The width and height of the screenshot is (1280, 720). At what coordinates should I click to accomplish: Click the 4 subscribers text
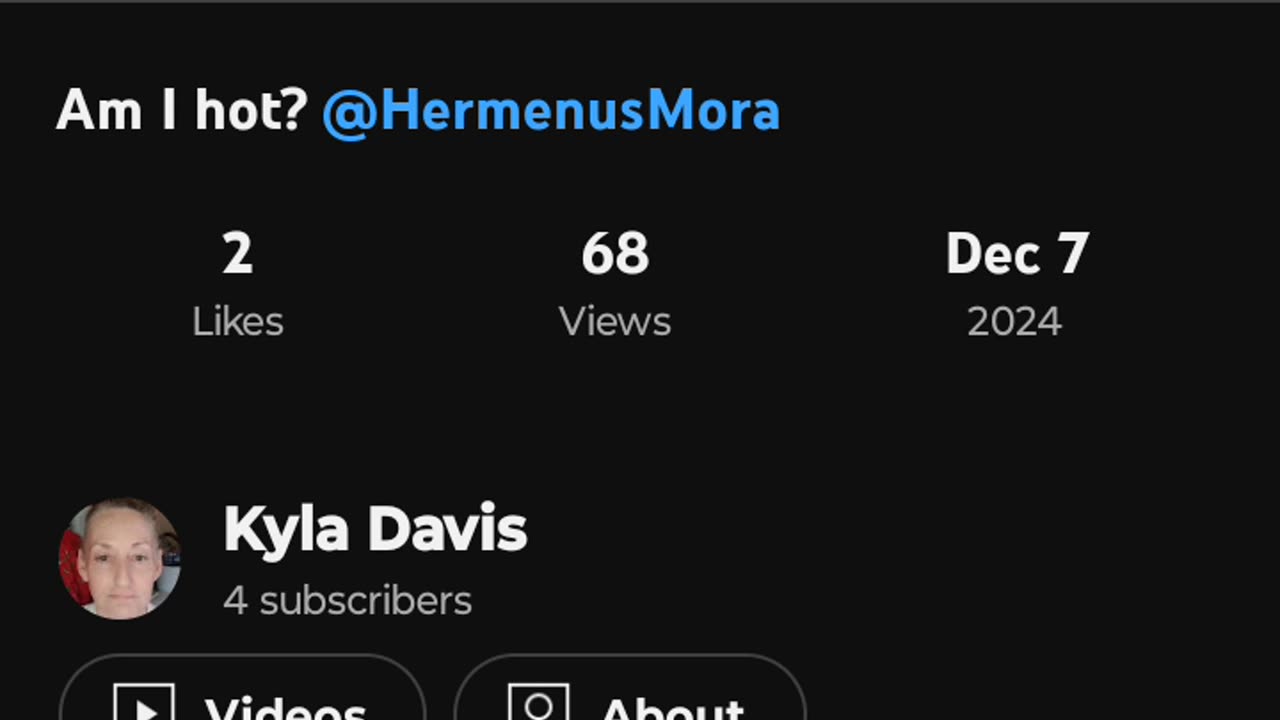pyautogui.click(x=348, y=601)
